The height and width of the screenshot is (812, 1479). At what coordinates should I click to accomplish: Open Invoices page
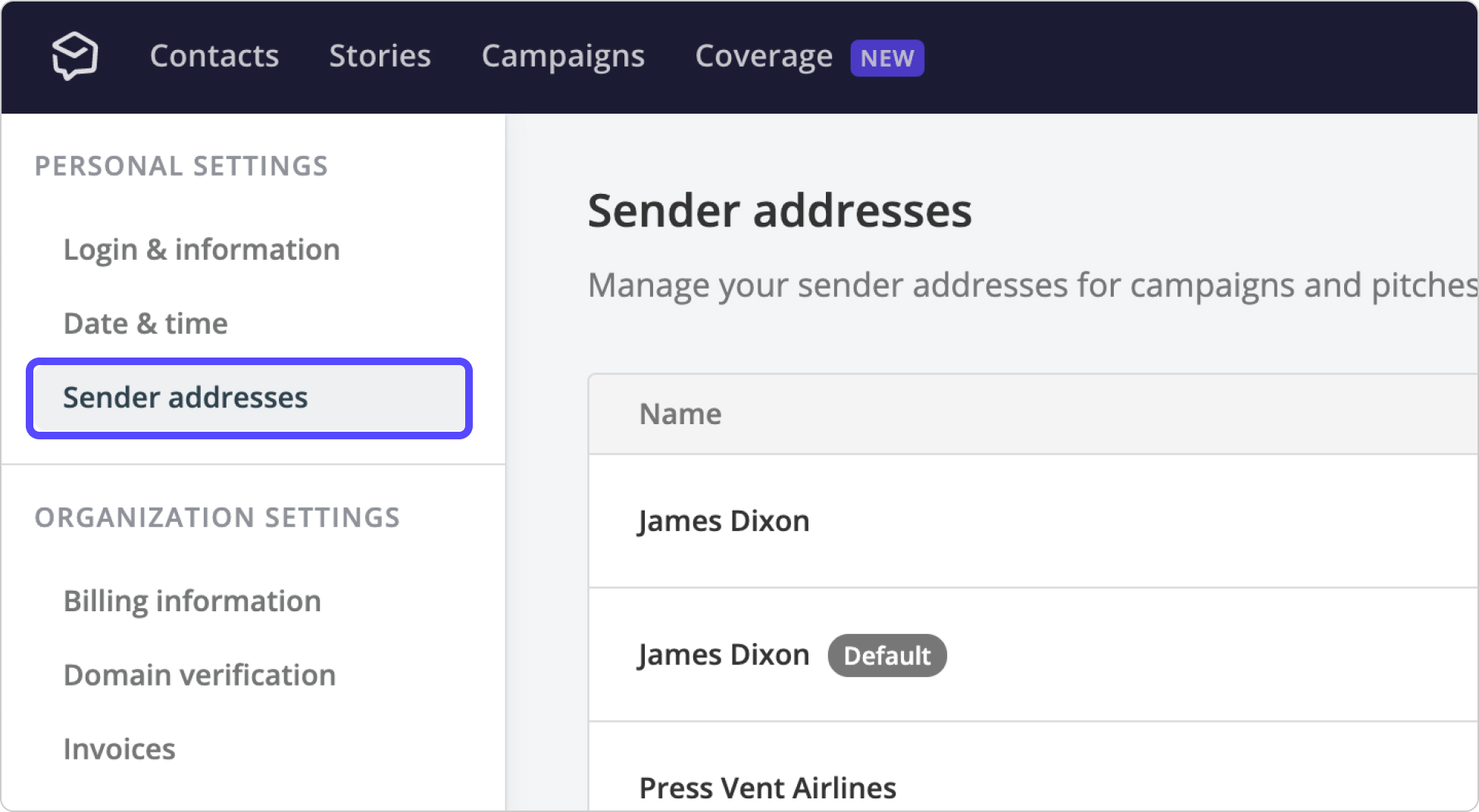(x=119, y=749)
